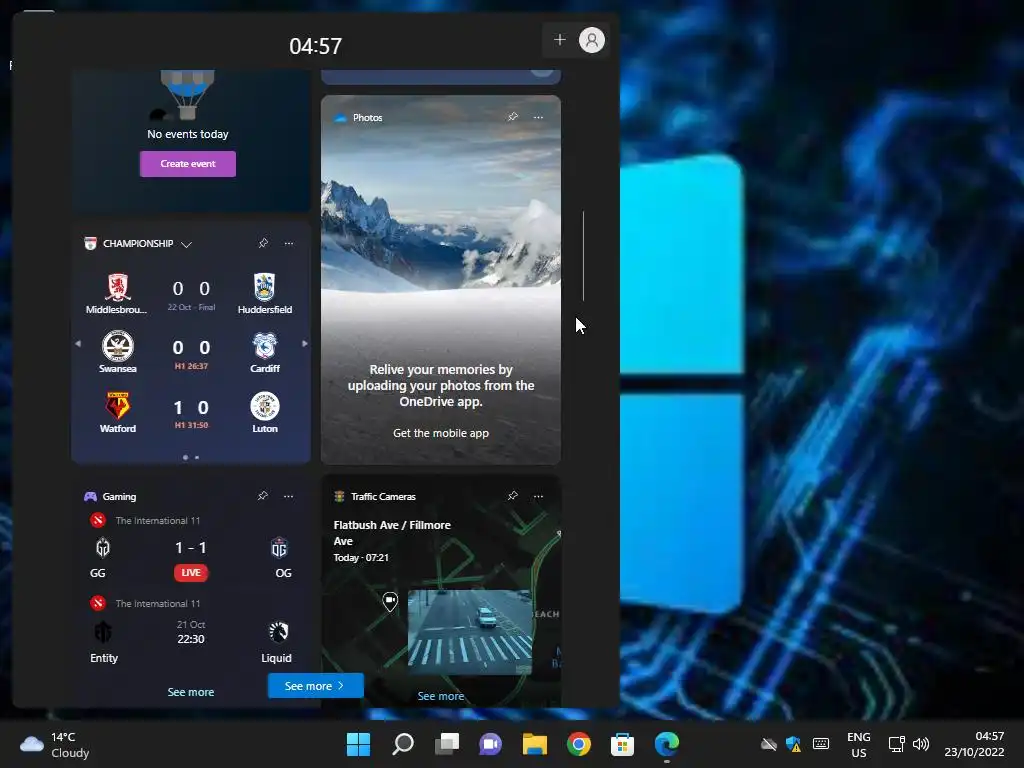
Task: Open Microsoft Store from taskbar
Action: pos(622,744)
